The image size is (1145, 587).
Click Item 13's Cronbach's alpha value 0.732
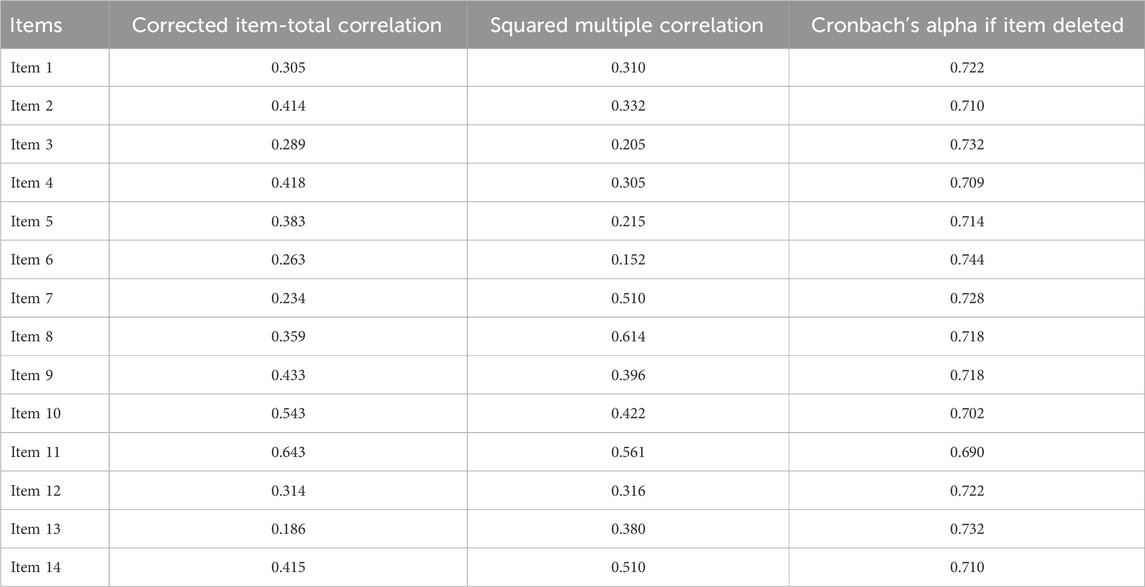click(x=967, y=529)
